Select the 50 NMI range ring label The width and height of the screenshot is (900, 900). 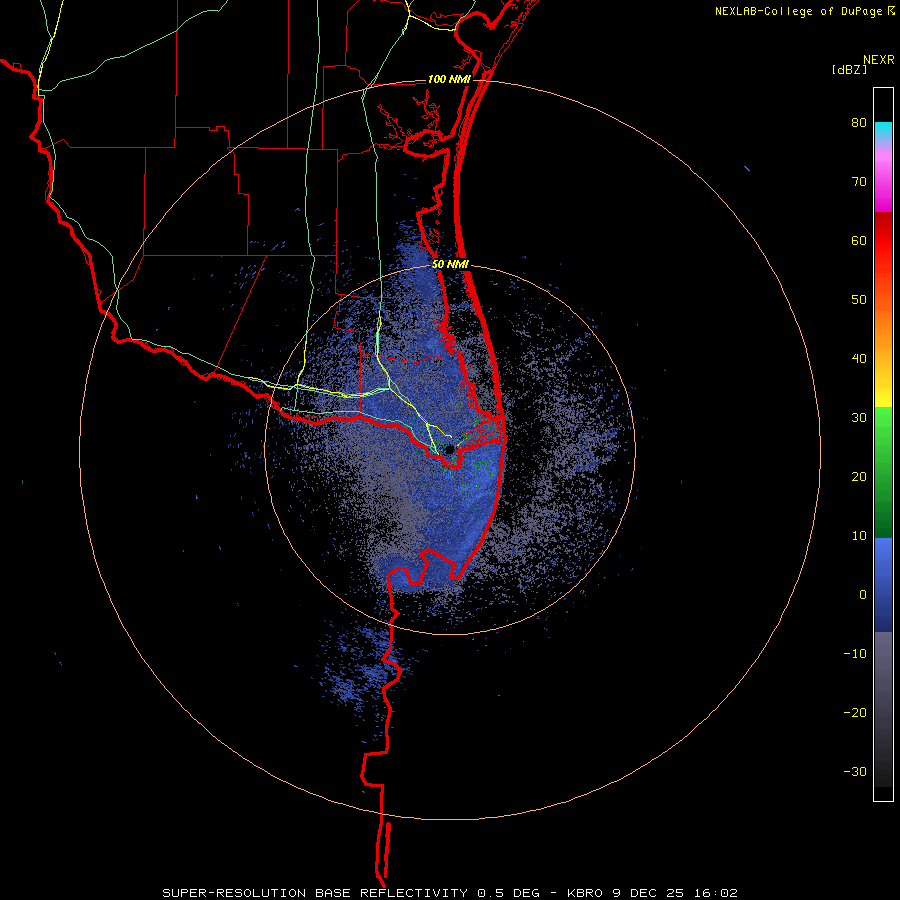(x=451, y=265)
